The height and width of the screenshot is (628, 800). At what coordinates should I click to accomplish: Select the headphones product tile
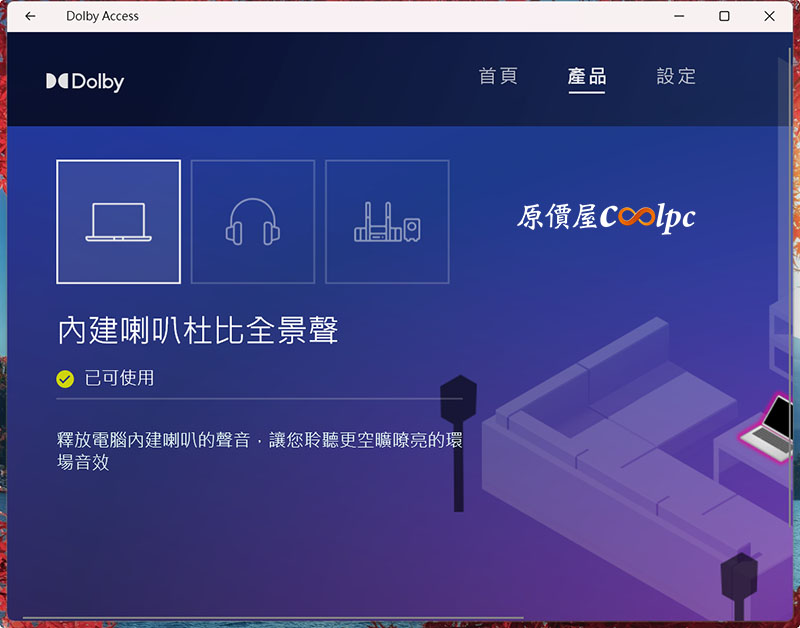pos(253,222)
